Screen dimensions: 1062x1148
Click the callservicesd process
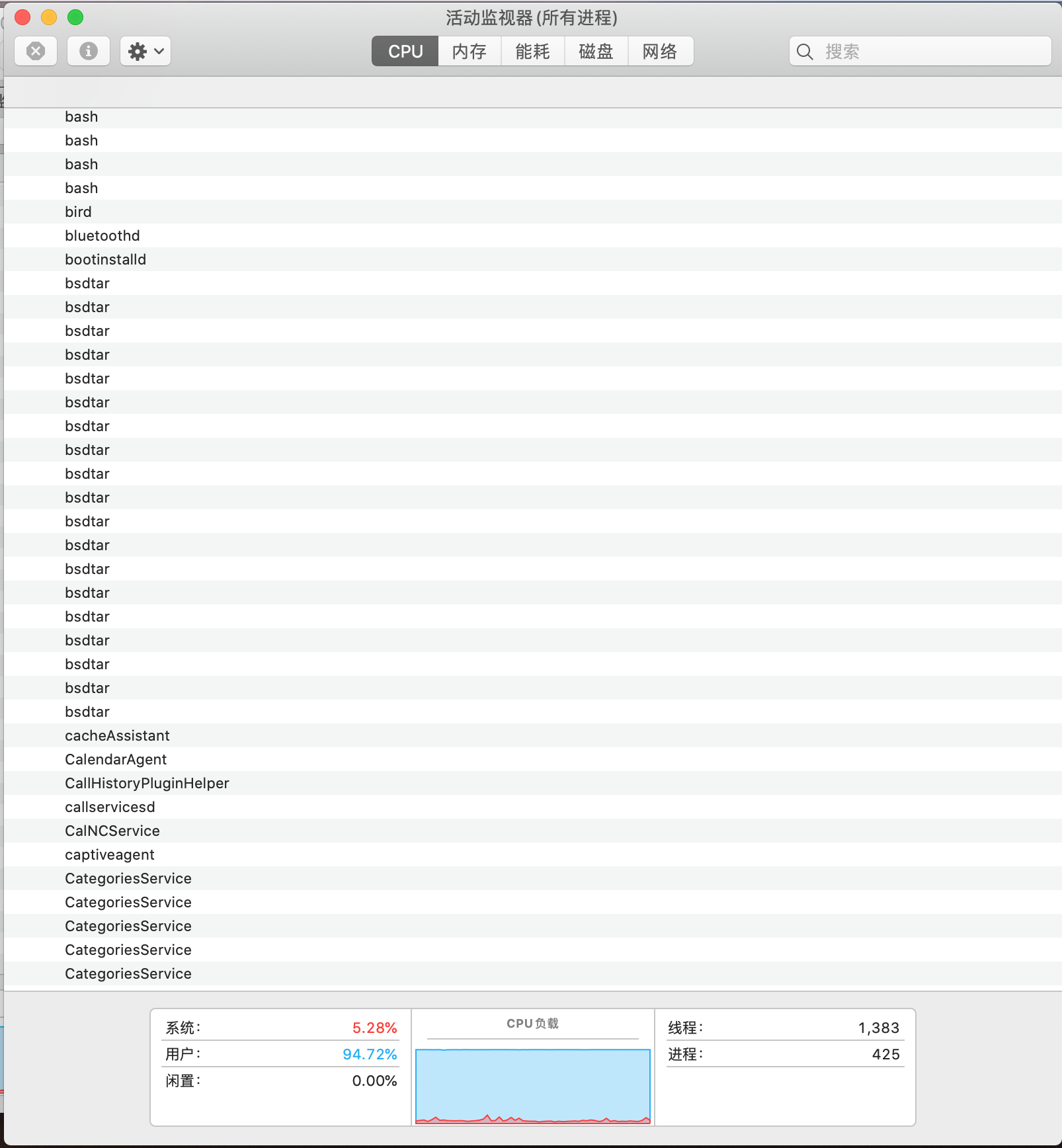click(x=110, y=807)
